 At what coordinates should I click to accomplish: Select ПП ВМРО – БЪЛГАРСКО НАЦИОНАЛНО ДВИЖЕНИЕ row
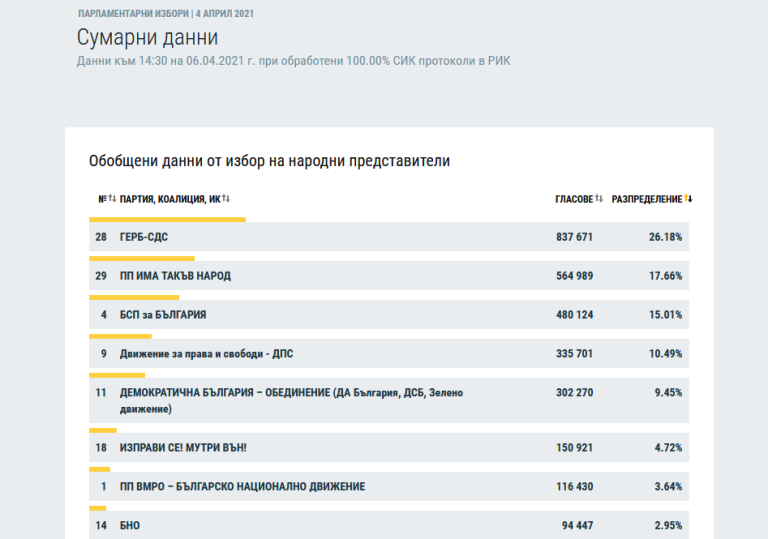pos(389,486)
